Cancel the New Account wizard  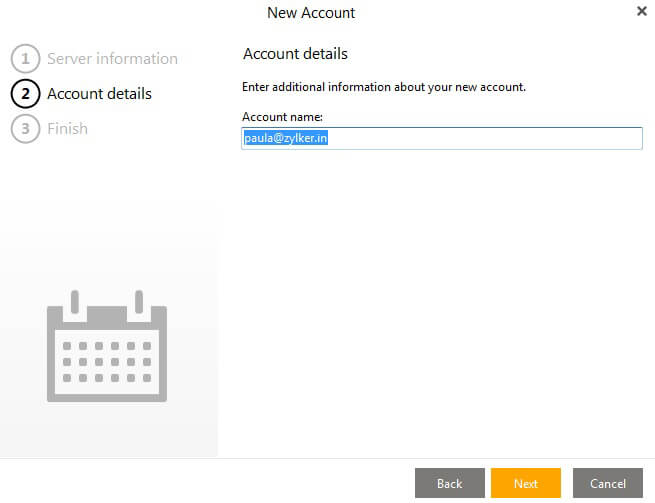(608, 483)
